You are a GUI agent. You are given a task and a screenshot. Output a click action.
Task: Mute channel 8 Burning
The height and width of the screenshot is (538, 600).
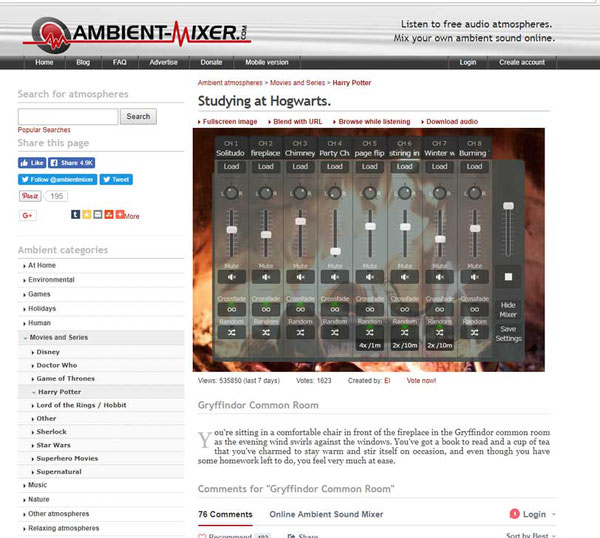pos(474,277)
